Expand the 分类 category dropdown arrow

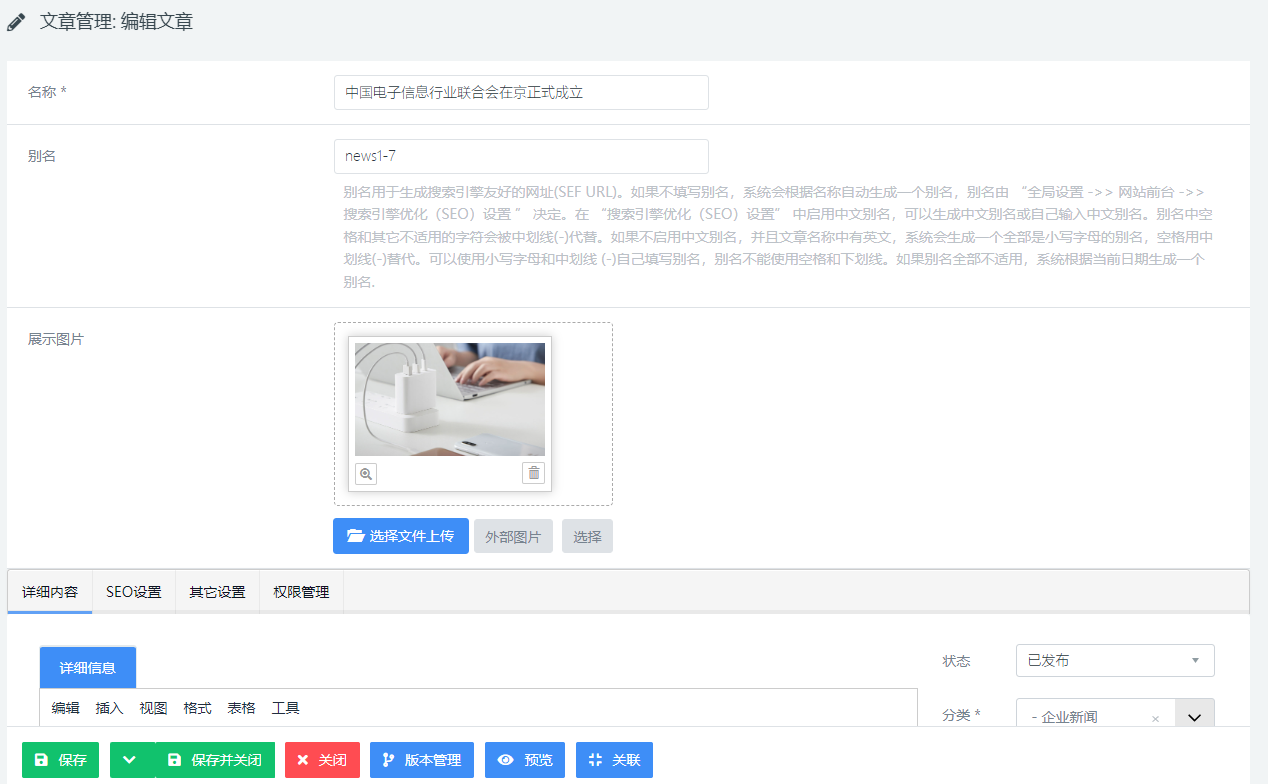(1194, 717)
